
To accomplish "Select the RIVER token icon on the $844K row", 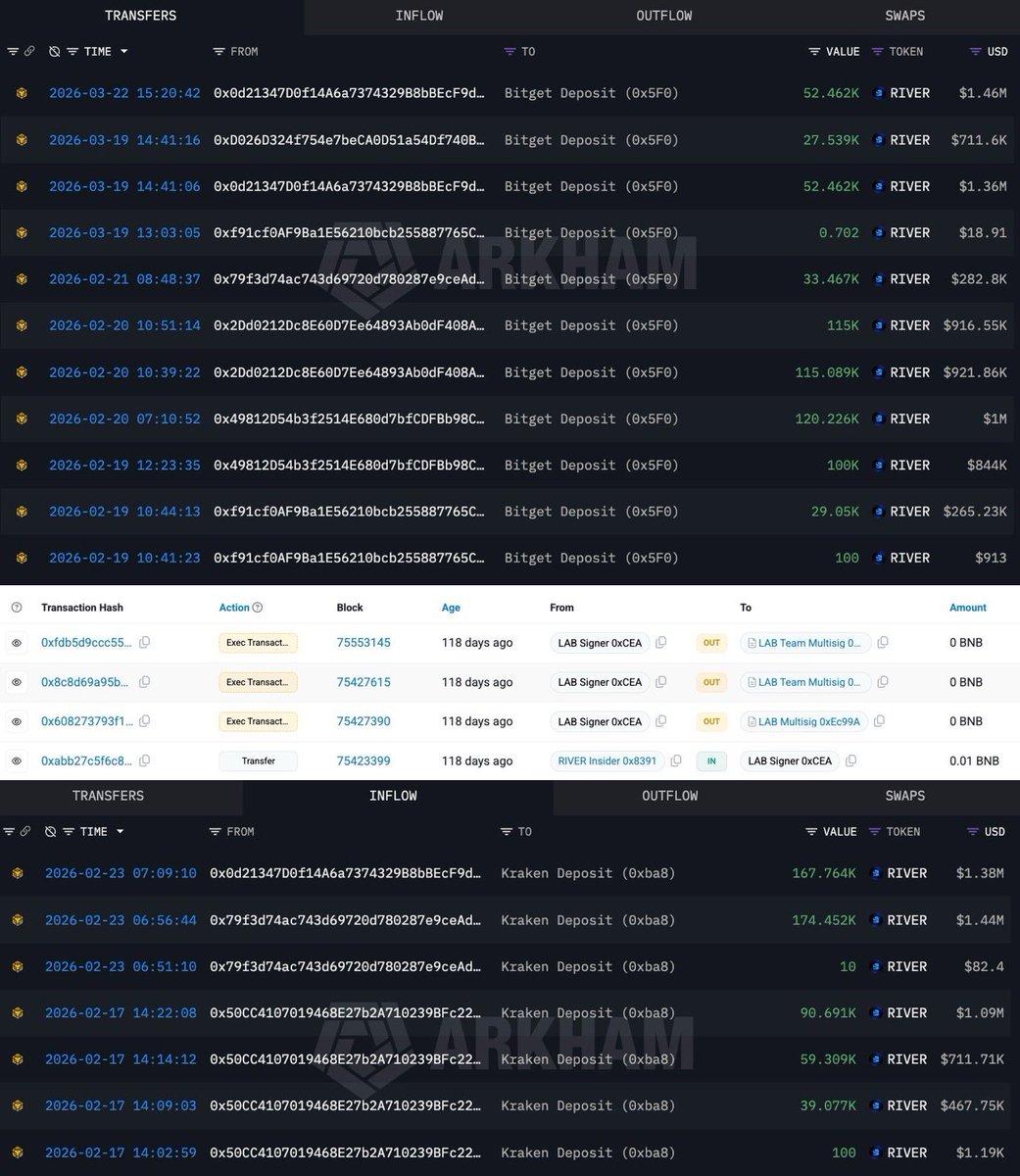I will (x=879, y=465).
